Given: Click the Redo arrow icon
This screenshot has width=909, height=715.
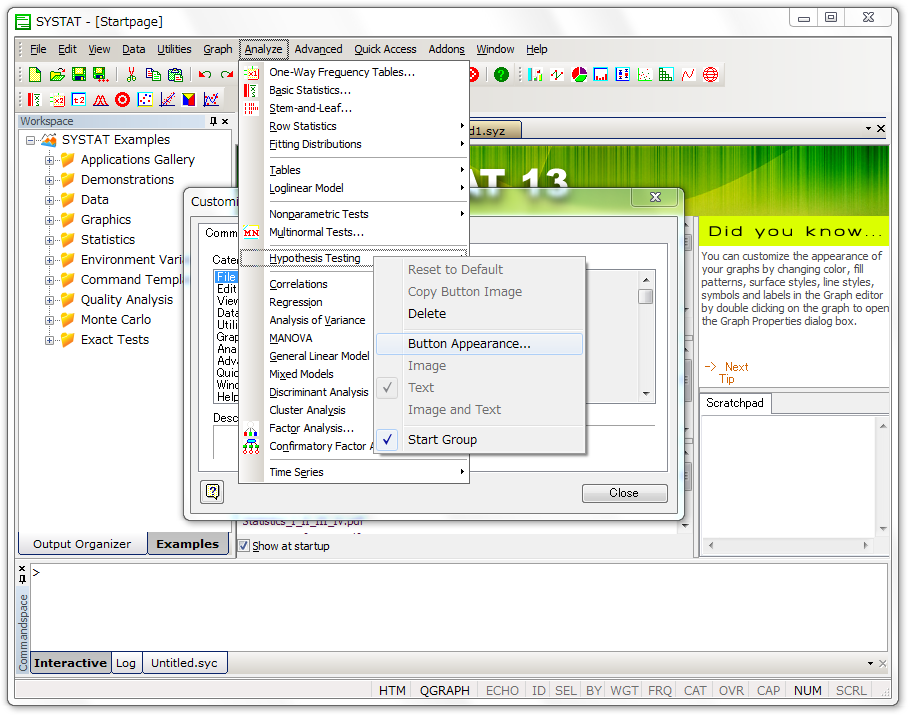Looking at the screenshot, I should click(227, 74).
